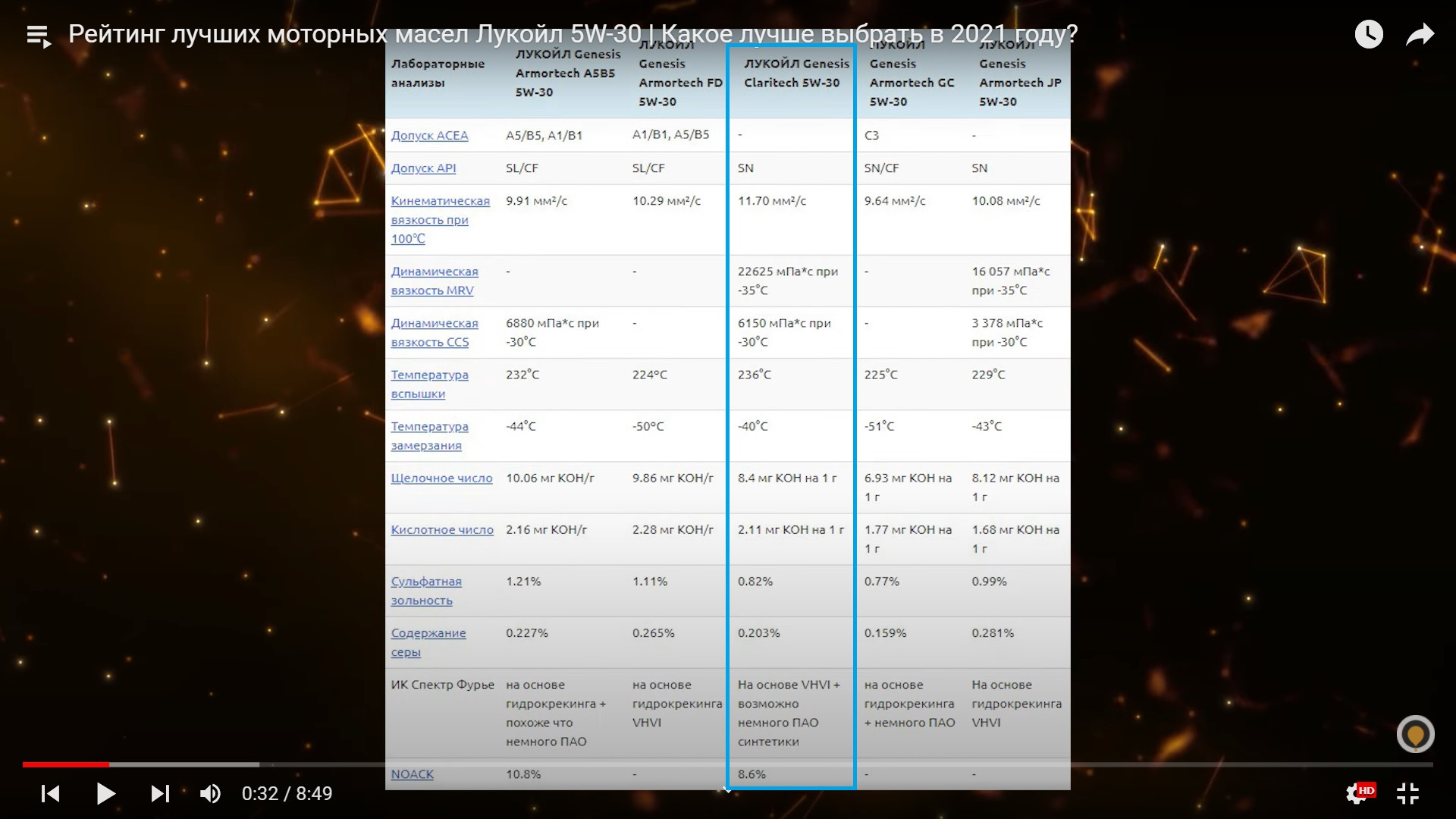Click the 8.6% NOACK value

click(752, 774)
